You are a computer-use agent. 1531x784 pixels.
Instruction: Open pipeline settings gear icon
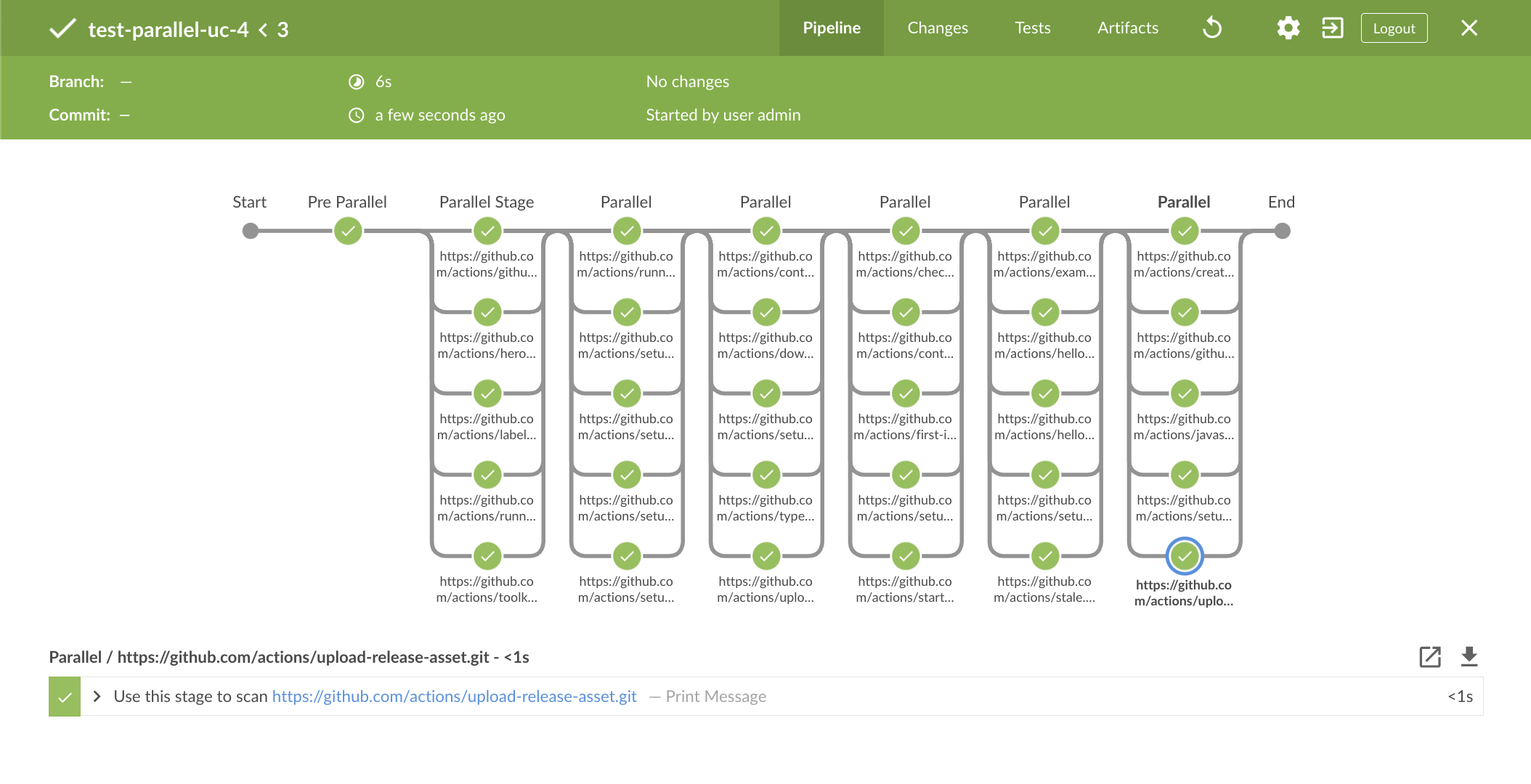1288,28
